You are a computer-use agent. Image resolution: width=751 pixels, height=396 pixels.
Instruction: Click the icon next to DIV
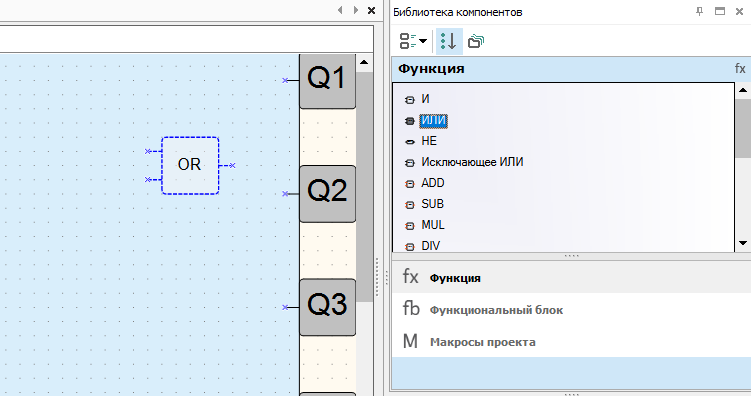click(410, 247)
